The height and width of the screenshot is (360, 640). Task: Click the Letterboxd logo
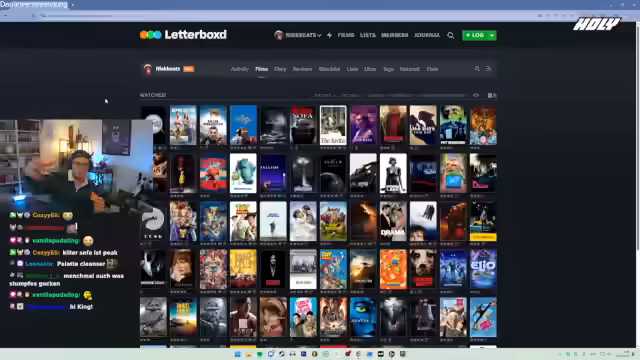[x=183, y=35]
